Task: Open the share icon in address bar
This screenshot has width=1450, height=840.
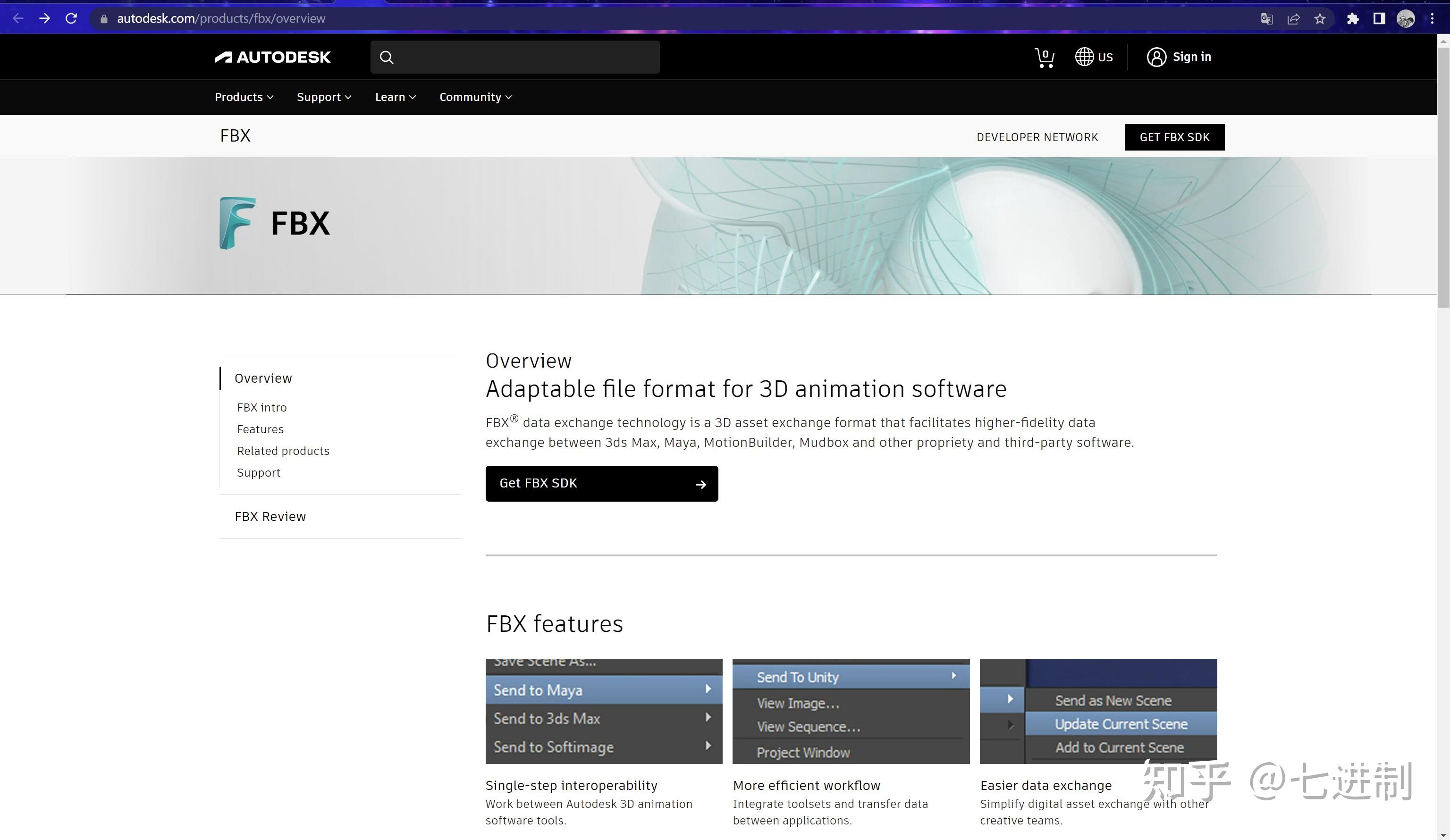Action: (x=1293, y=18)
